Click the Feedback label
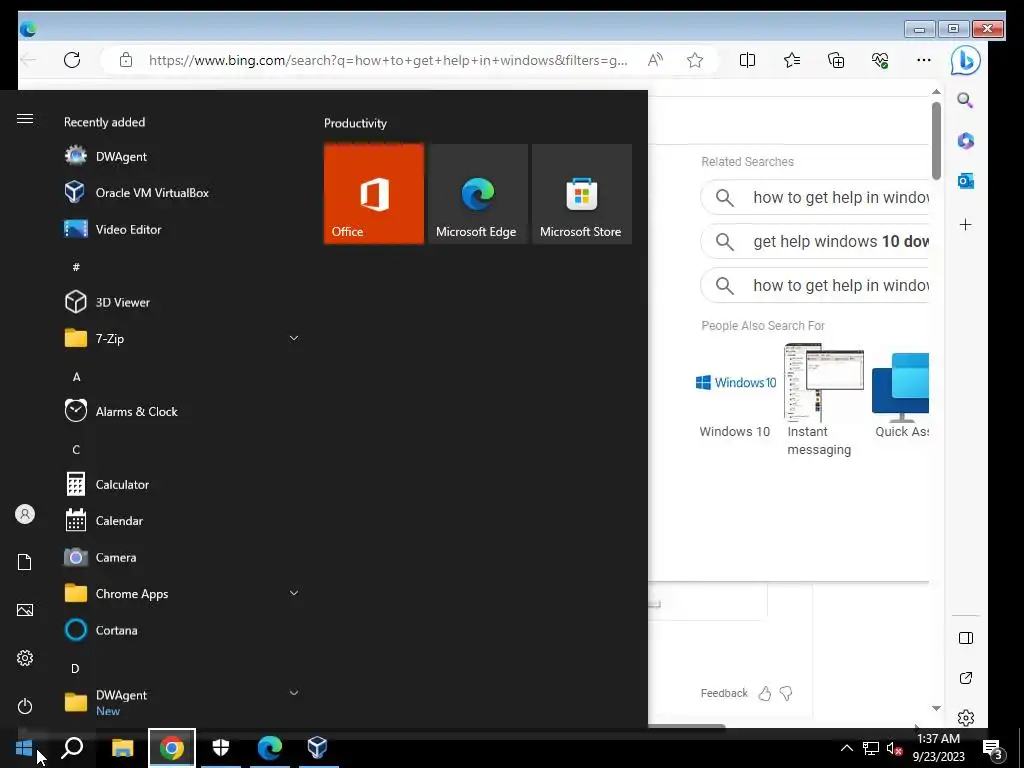Image resolution: width=1024 pixels, height=768 pixels. pyautogui.click(x=724, y=694)
